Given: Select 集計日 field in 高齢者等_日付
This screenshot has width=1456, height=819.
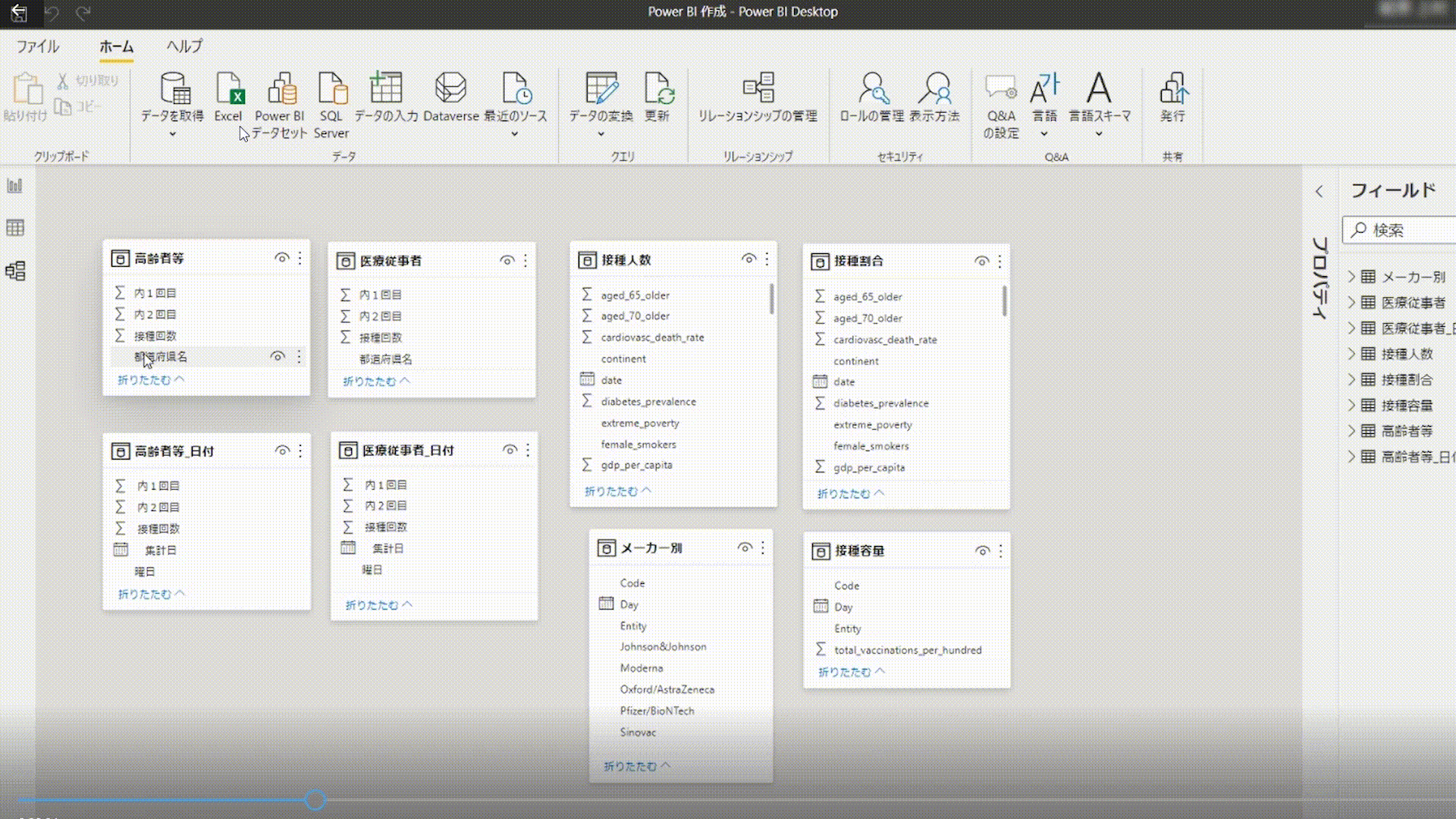Looking at the screenshot, I should coord(161,550).
